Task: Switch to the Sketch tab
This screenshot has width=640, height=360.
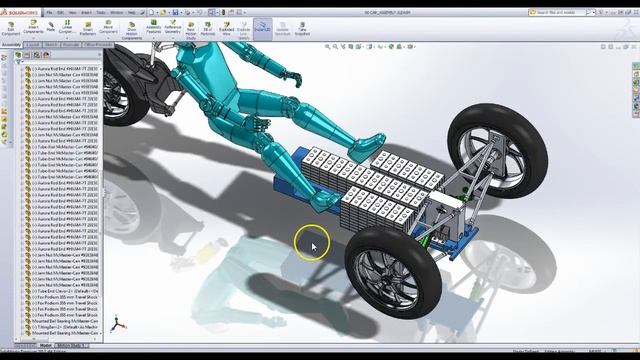Action: [x=51, y=45]
